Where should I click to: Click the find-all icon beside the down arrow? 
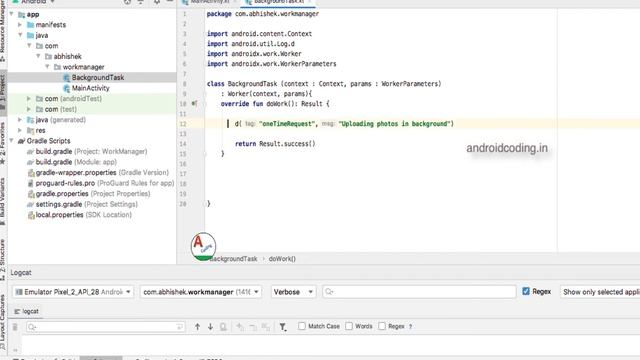pyautogui.click(x=223, y=327)
